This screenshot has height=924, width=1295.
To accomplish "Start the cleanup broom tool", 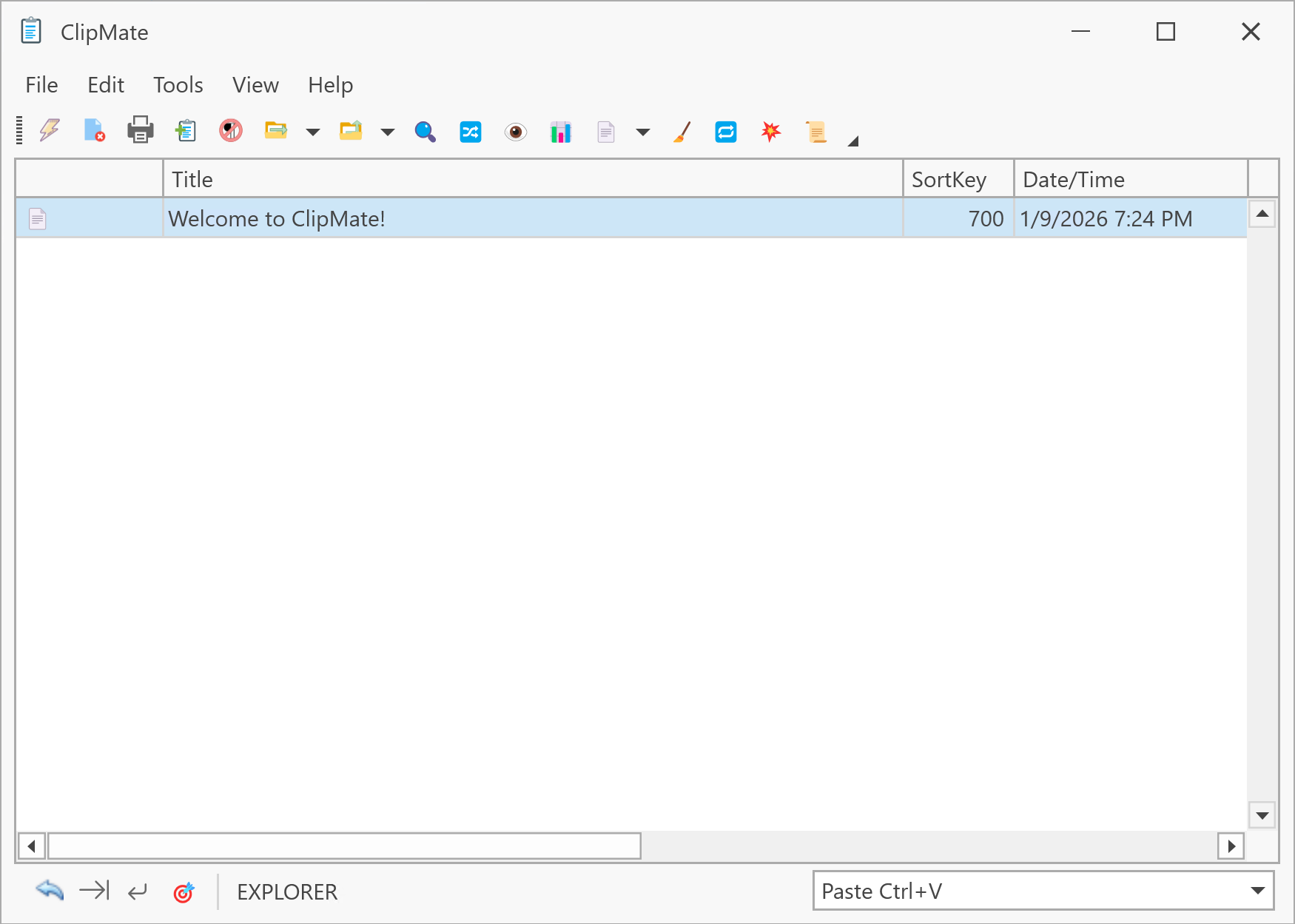I will click(x=680, y=131).
